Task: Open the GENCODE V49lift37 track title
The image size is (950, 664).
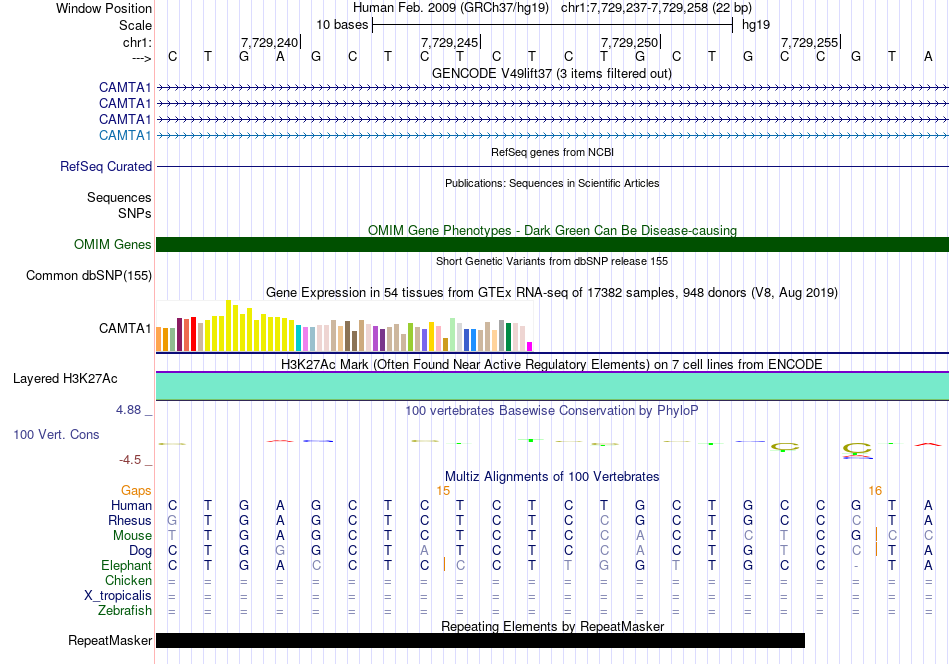Action: (552, 73)
